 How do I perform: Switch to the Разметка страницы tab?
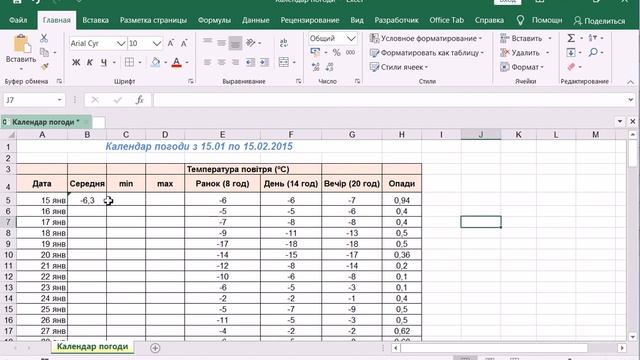click(153, 20)
